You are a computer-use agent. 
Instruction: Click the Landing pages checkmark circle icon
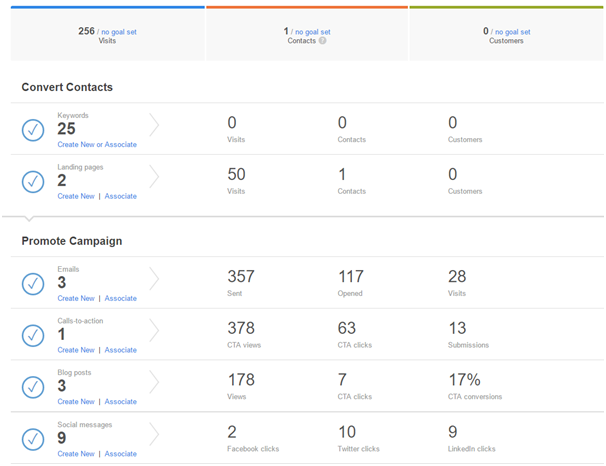[x=33, y=182]
